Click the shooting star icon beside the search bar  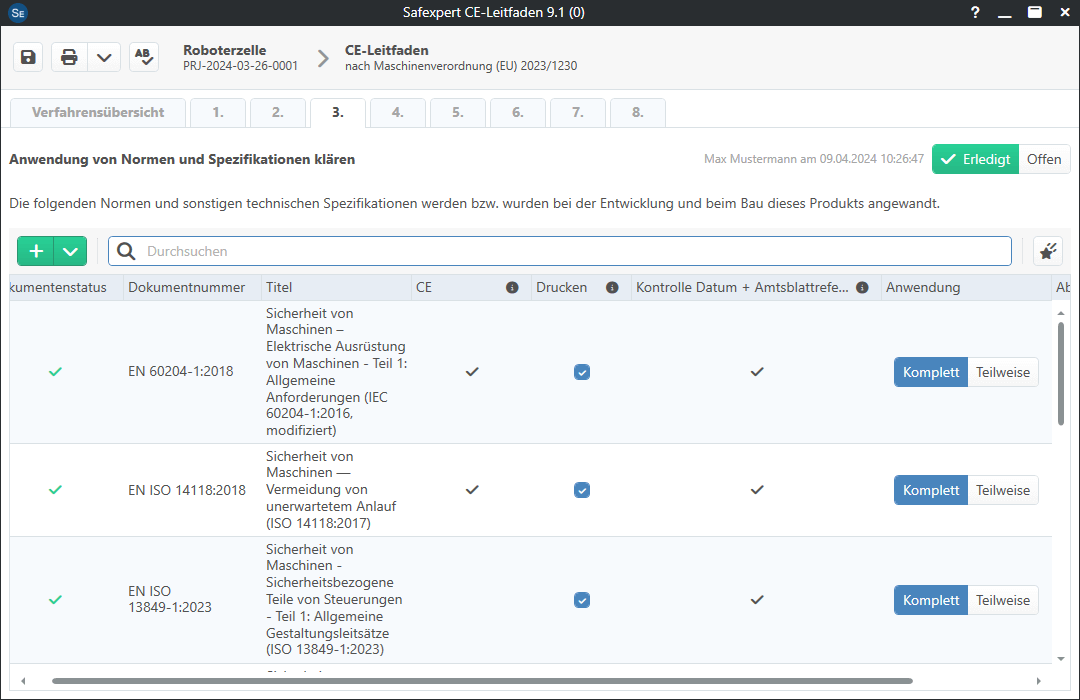click(1047, 251)
